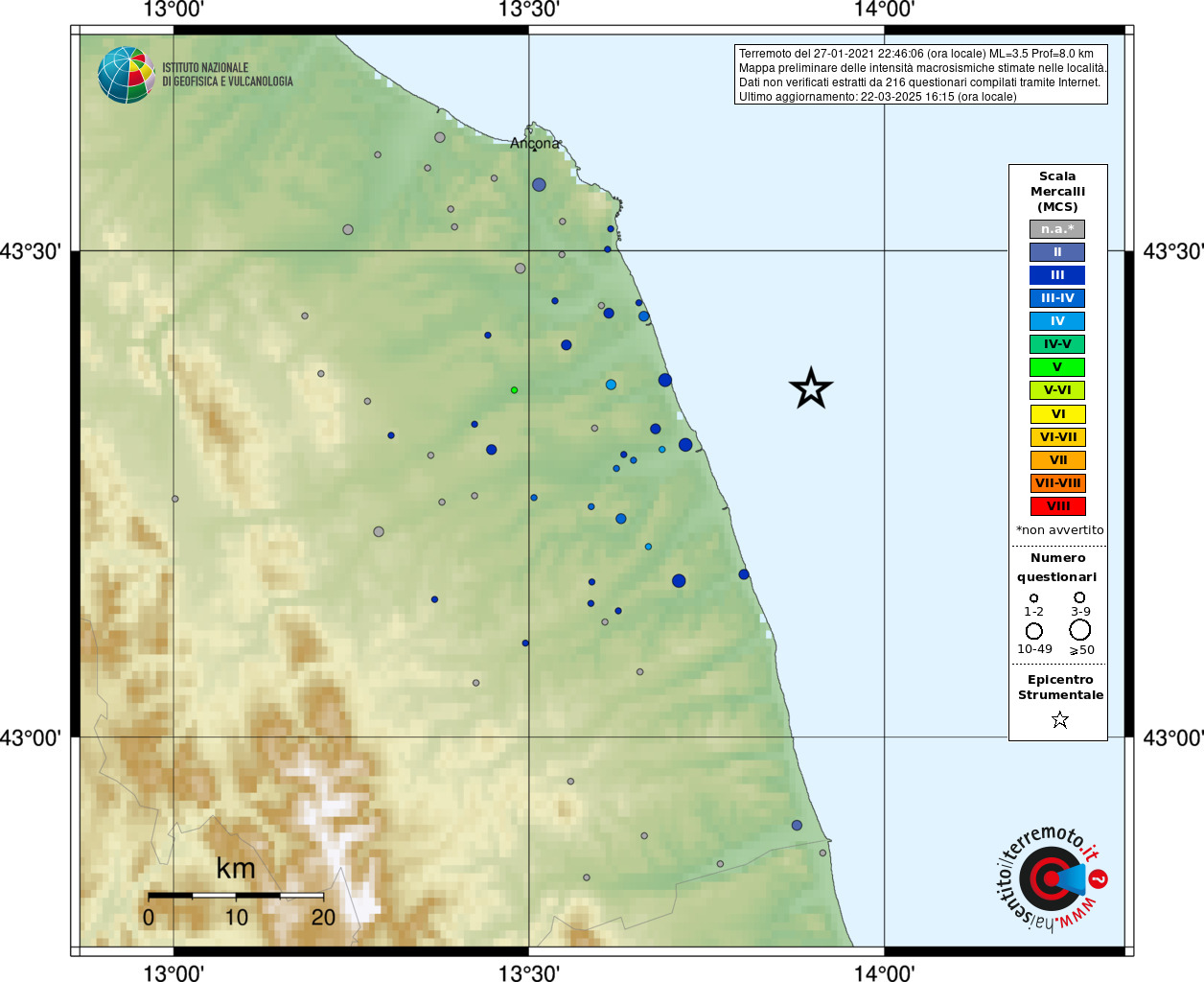Click the orange VII legend swatch

click(1057, 460)
